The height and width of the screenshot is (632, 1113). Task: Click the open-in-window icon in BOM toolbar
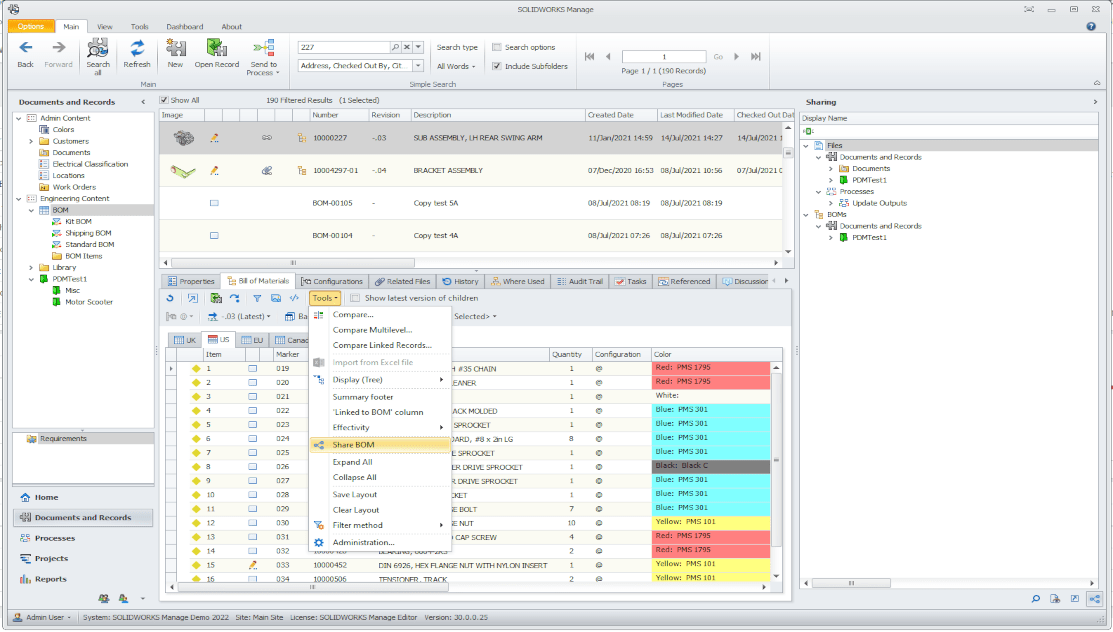(192, 298)
